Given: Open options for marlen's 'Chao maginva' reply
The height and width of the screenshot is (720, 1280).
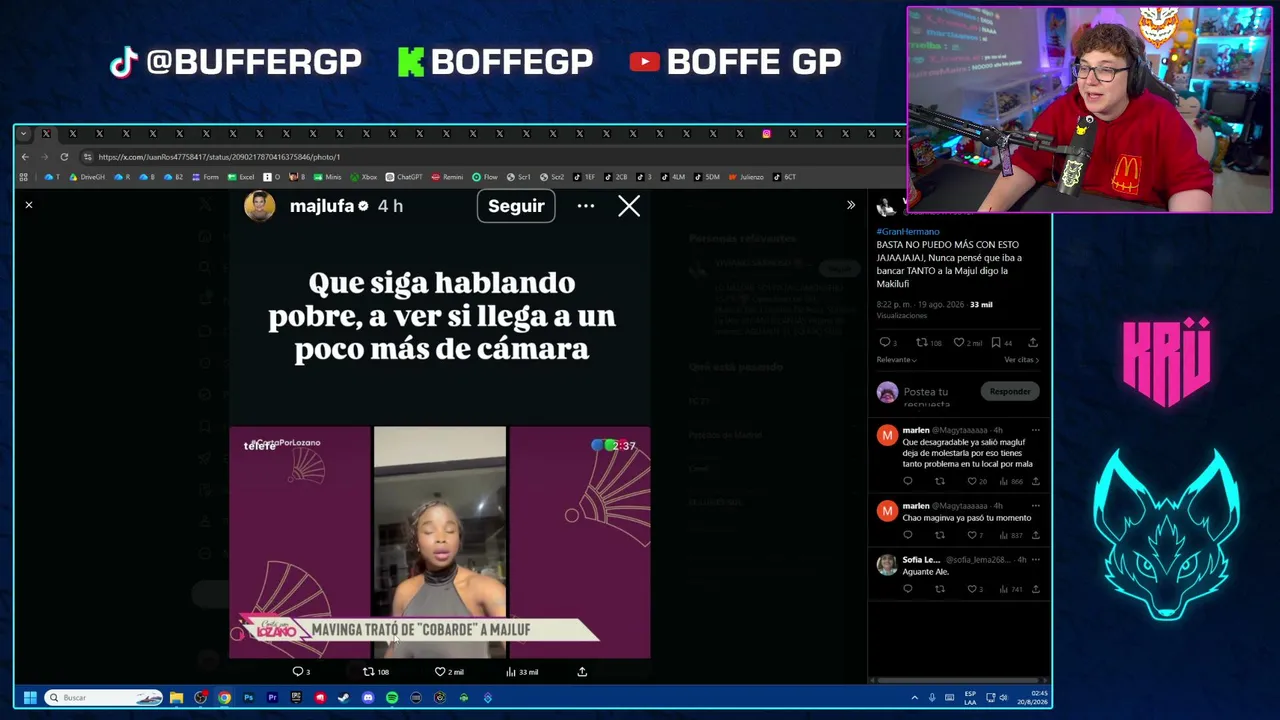Looking at the screenshot, I should [x=1035, y=506].
